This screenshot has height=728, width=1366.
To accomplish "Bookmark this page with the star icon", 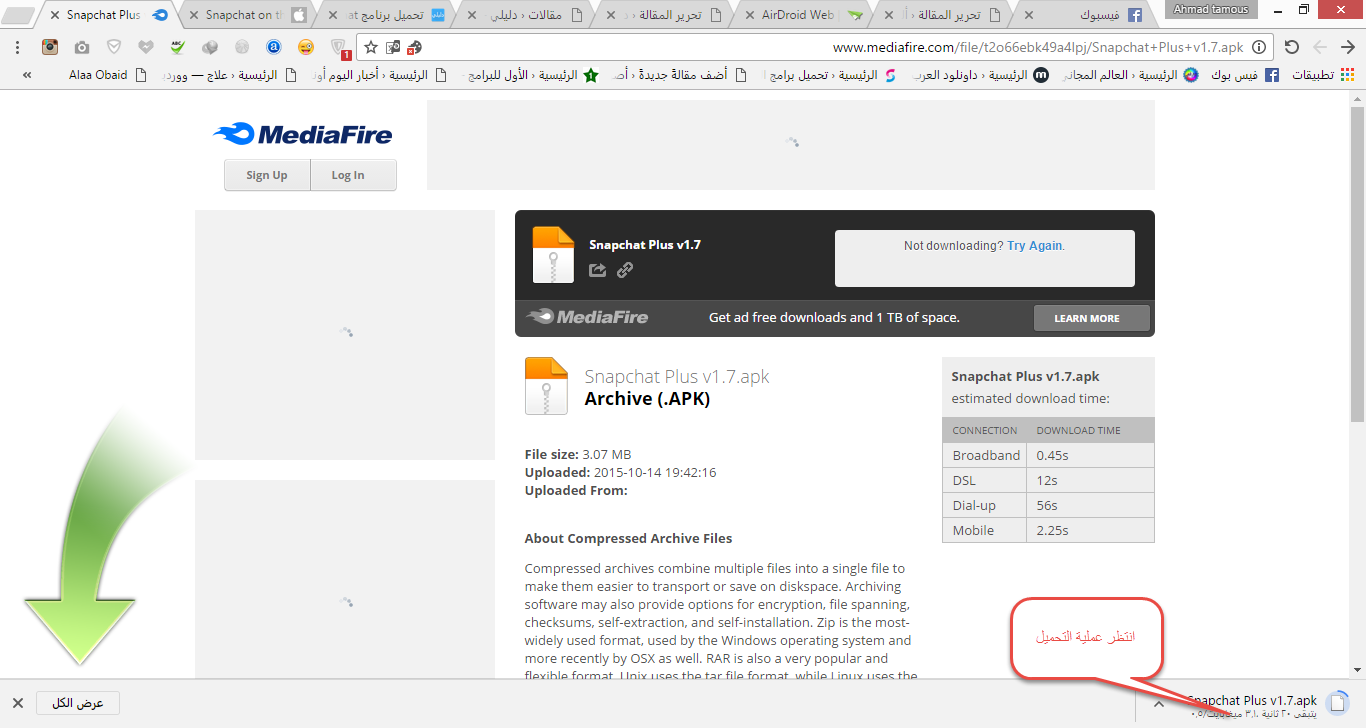I will tap(371, 47).
